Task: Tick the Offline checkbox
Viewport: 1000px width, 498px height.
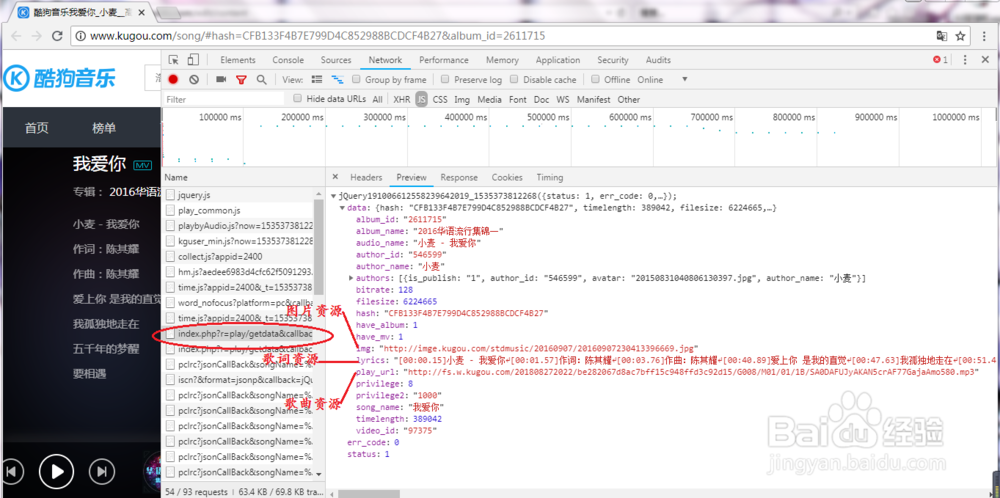Action: [596, 80]
